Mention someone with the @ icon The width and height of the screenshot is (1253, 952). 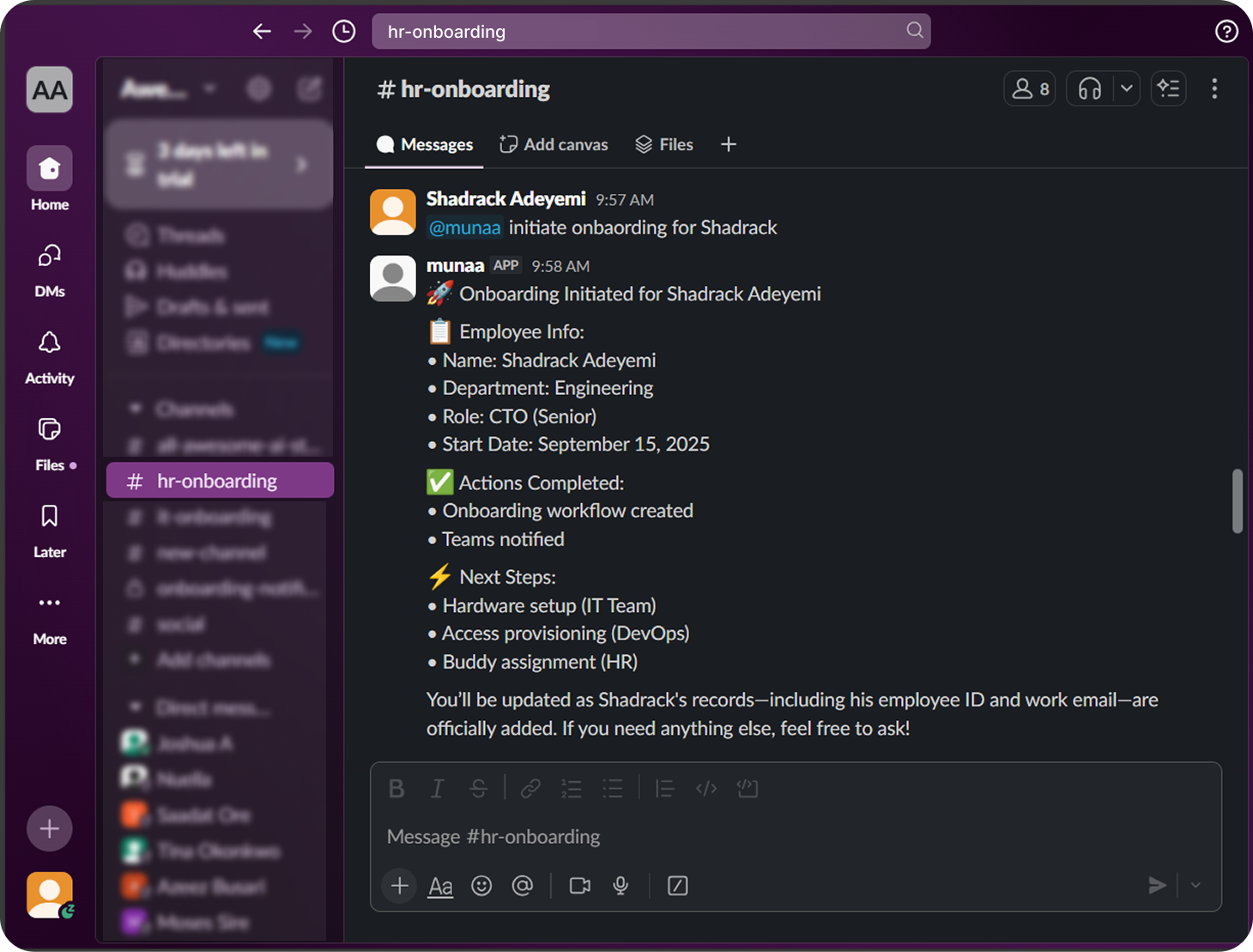tap(523, 886)
